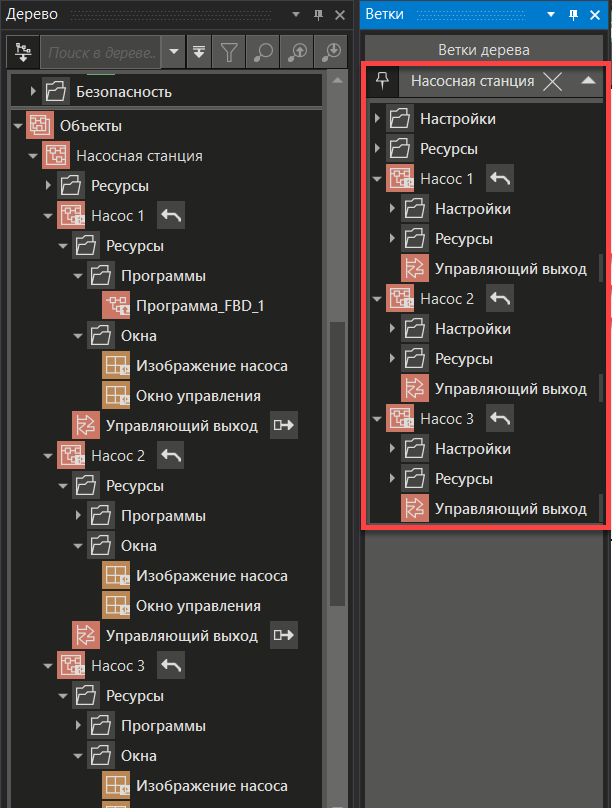Click the search previous (up arrow) icon
This screenshot has height=808, width=612.
point(298,51)
